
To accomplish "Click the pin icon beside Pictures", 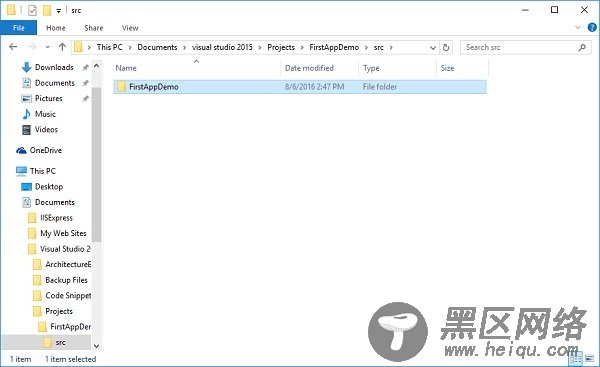I will (85, 99).
